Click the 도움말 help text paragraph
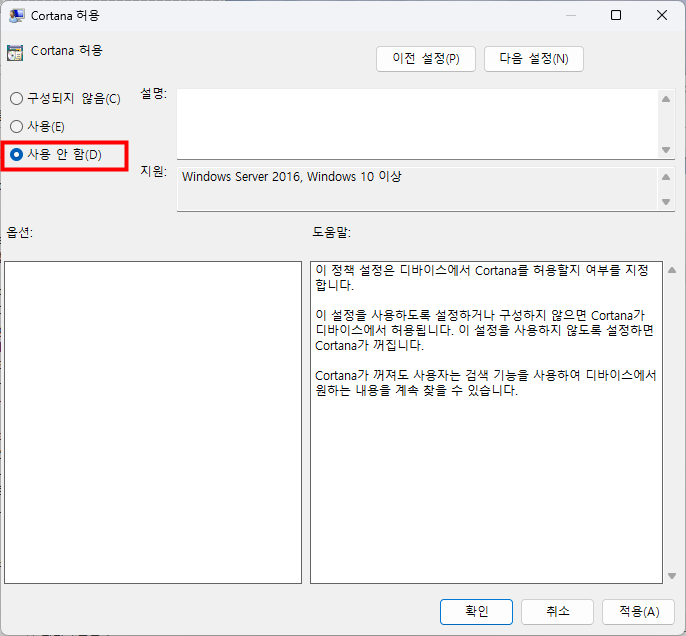 pyautogui.click(x=486, y=330)
